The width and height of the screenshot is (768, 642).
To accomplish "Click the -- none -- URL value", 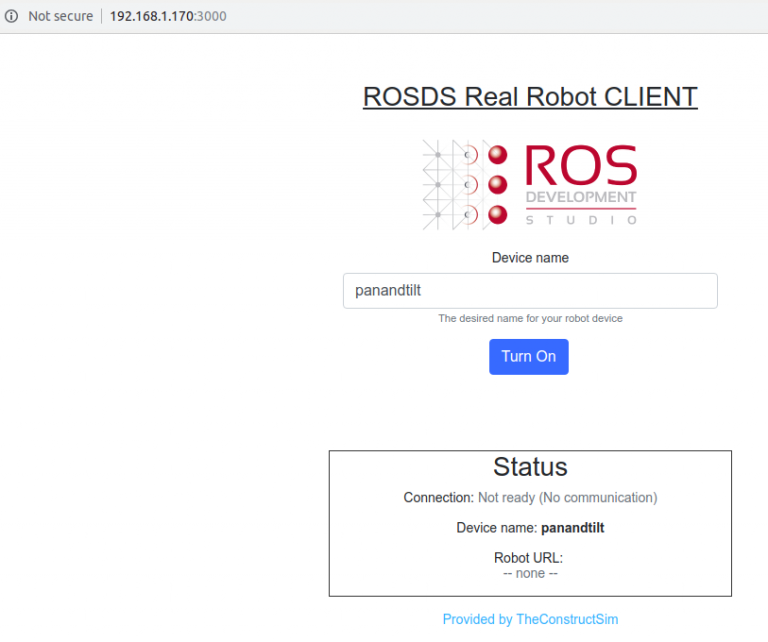I will [x=530, y=573].
